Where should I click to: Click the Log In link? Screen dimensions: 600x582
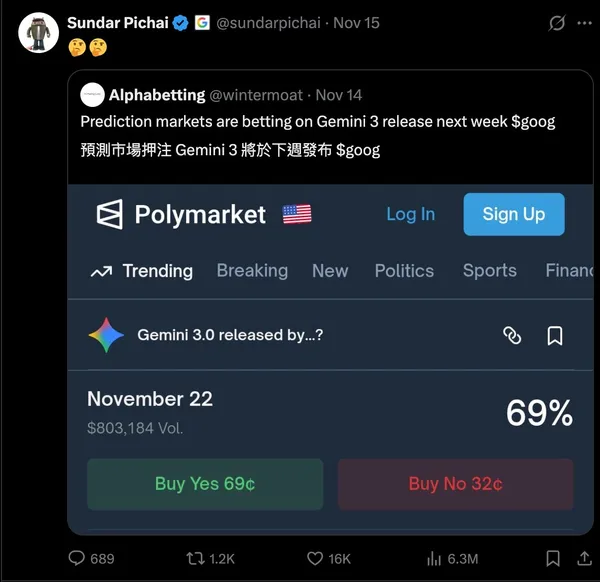(x=410, y=214)
